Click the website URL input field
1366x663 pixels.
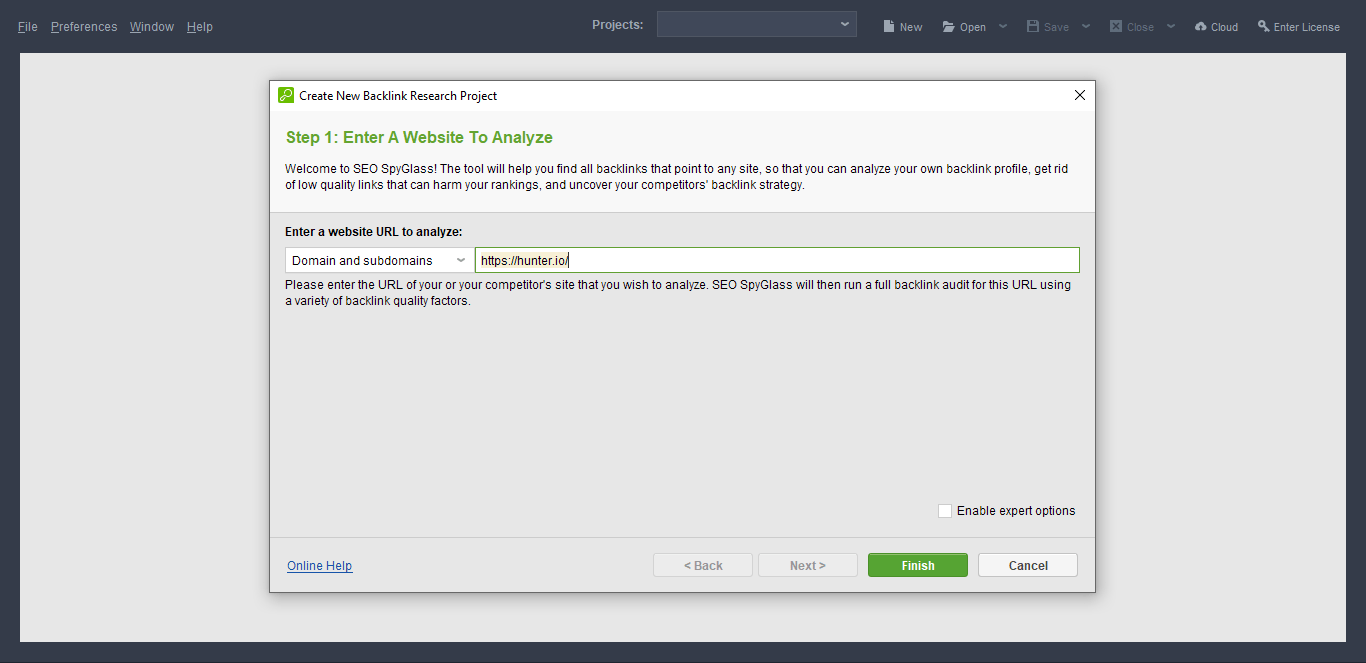pyautogui.click(x=777, y=260)
